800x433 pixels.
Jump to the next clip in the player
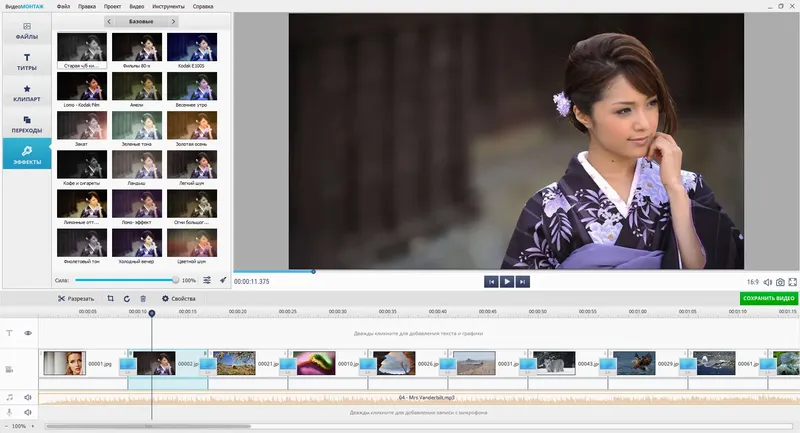522,282
